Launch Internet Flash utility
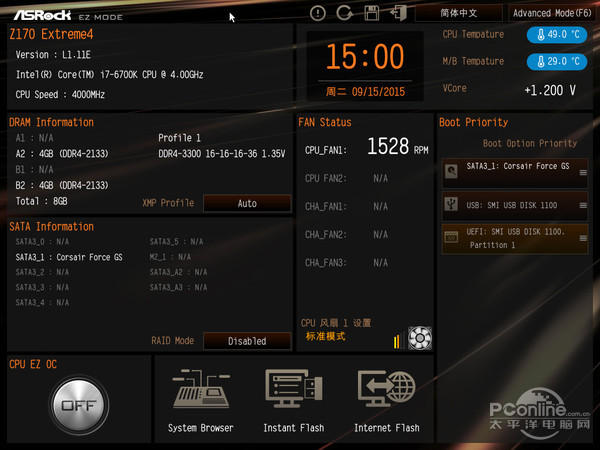The height and width of the screenshot is (450, 600). click(387, 400)
